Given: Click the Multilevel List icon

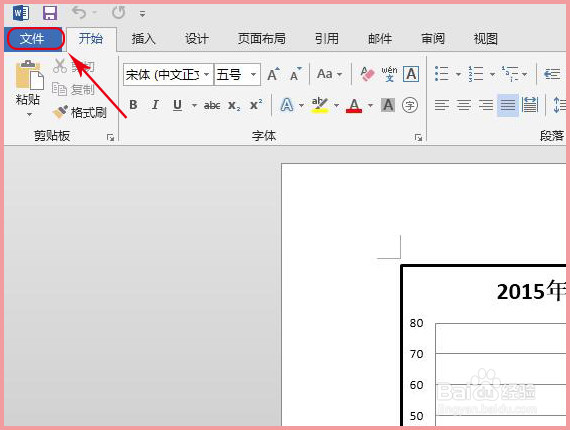Looking at the screenshot, I should point(510,74).
